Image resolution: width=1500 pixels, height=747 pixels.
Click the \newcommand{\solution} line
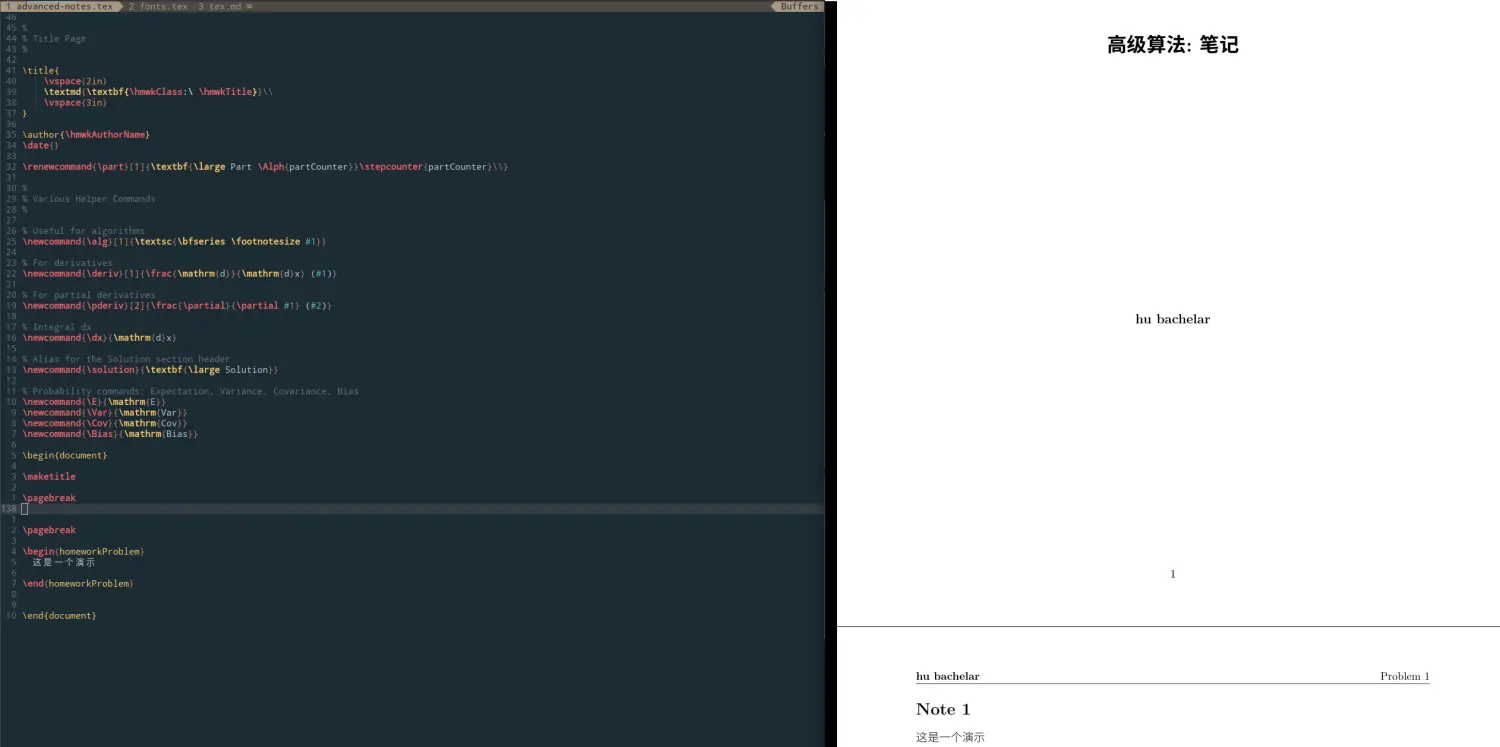coord(150,369)
